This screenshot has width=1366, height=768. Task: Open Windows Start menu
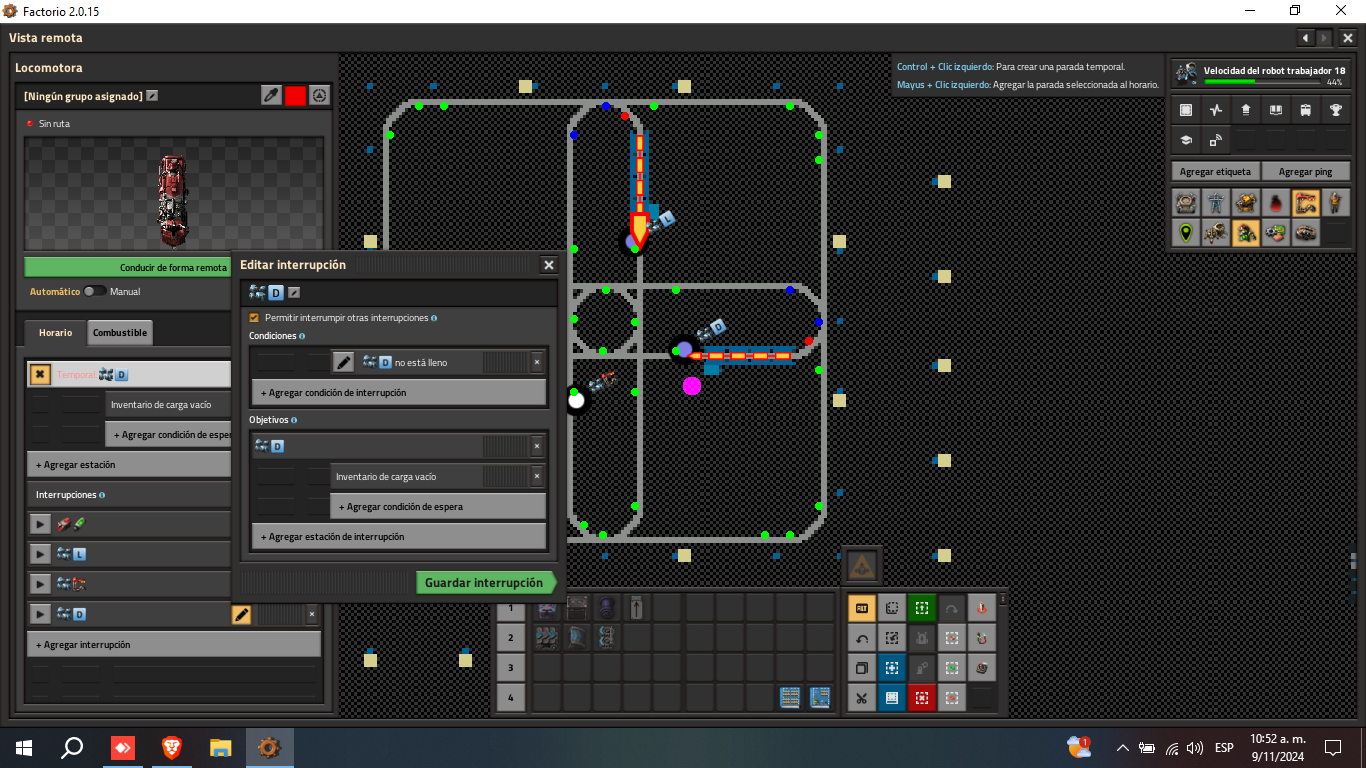click(x=24, y=748)
